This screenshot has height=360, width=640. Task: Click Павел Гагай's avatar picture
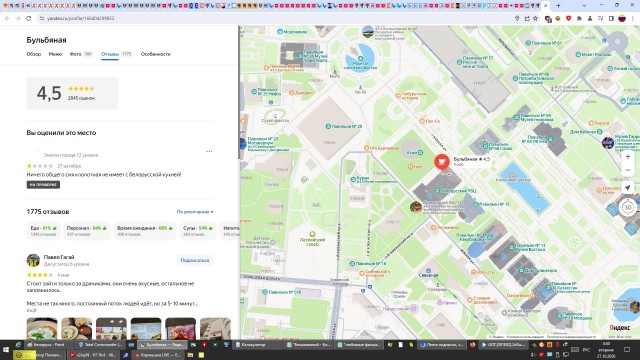33,260
